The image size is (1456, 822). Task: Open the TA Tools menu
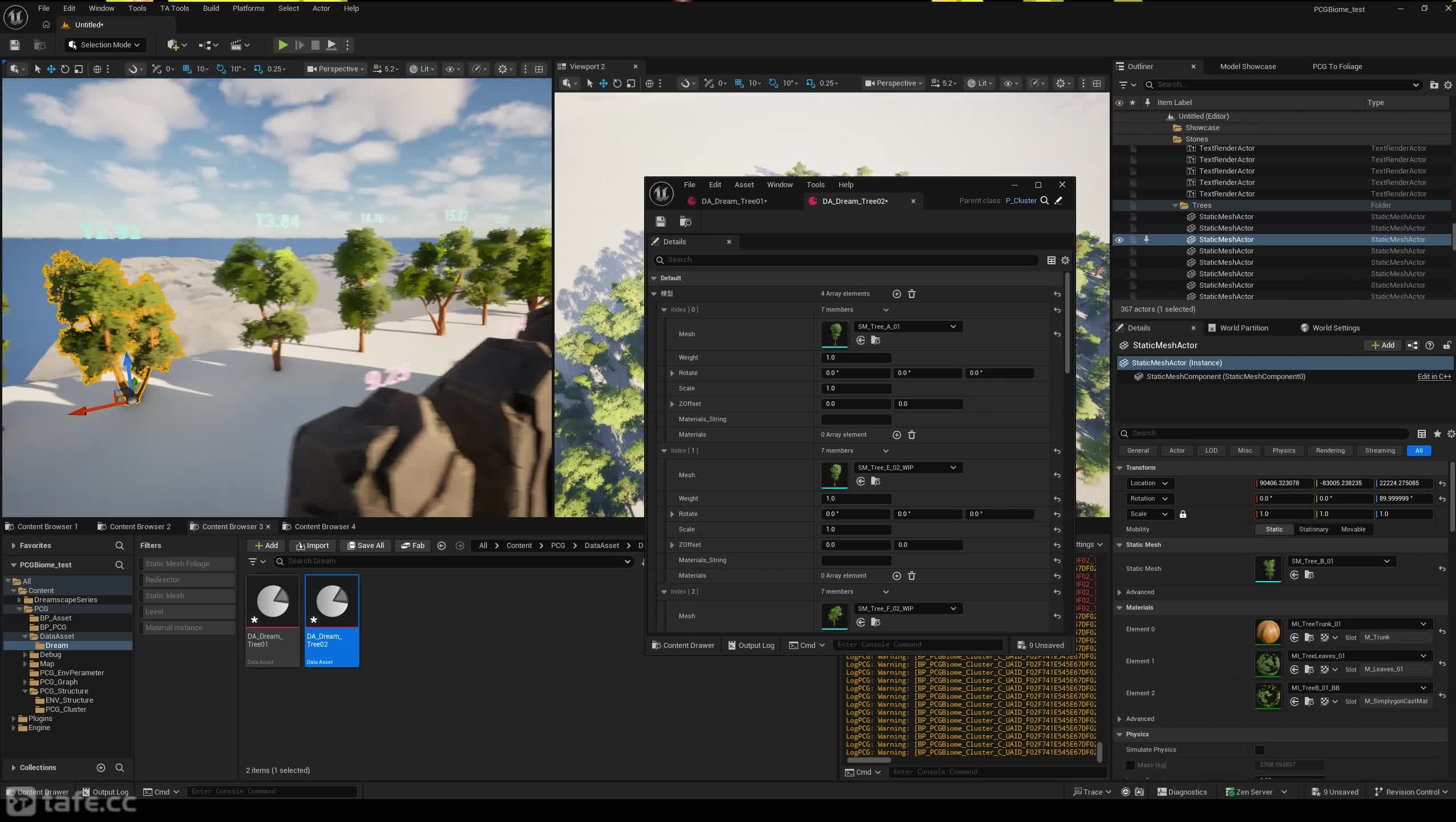(174, 8)
